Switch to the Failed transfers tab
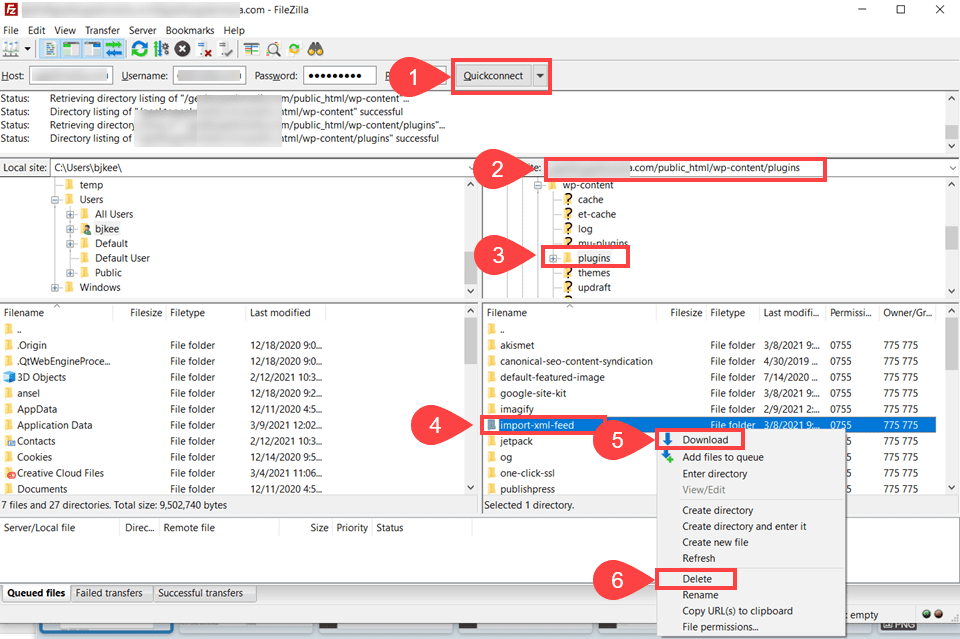Image resolution: width=960 pixels, height=639 pixels. coord(111,592)
